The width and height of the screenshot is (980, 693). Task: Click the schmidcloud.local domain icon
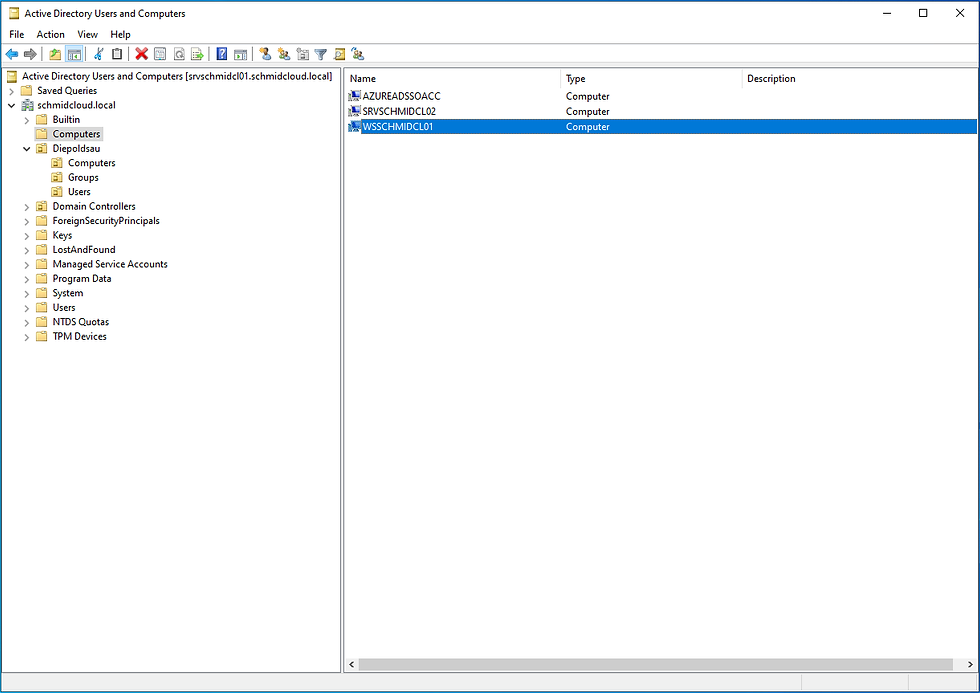28,105
